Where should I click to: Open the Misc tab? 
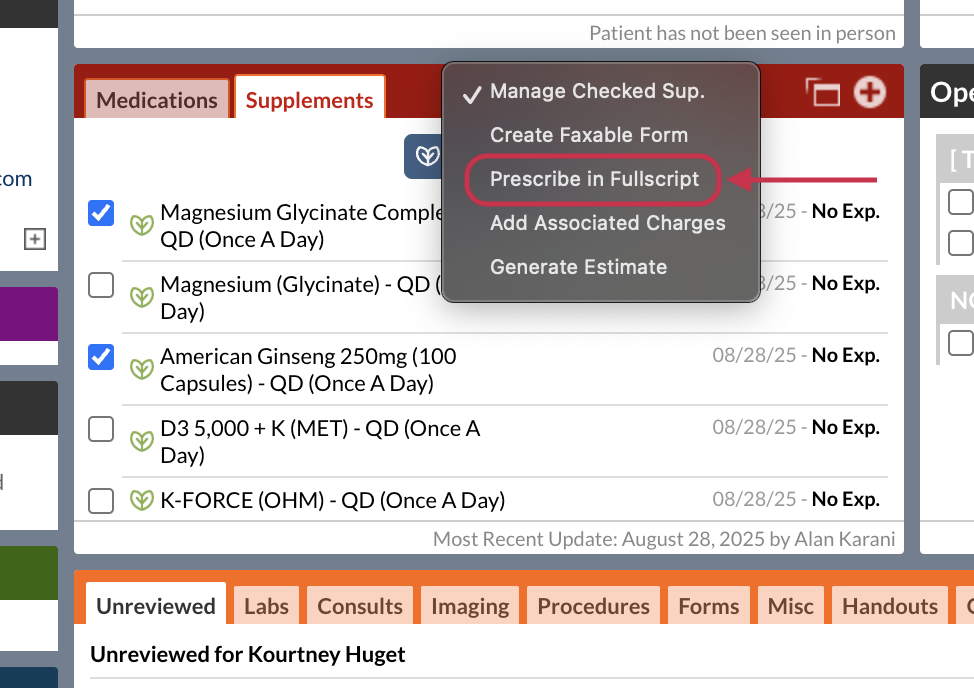[791, 605]
